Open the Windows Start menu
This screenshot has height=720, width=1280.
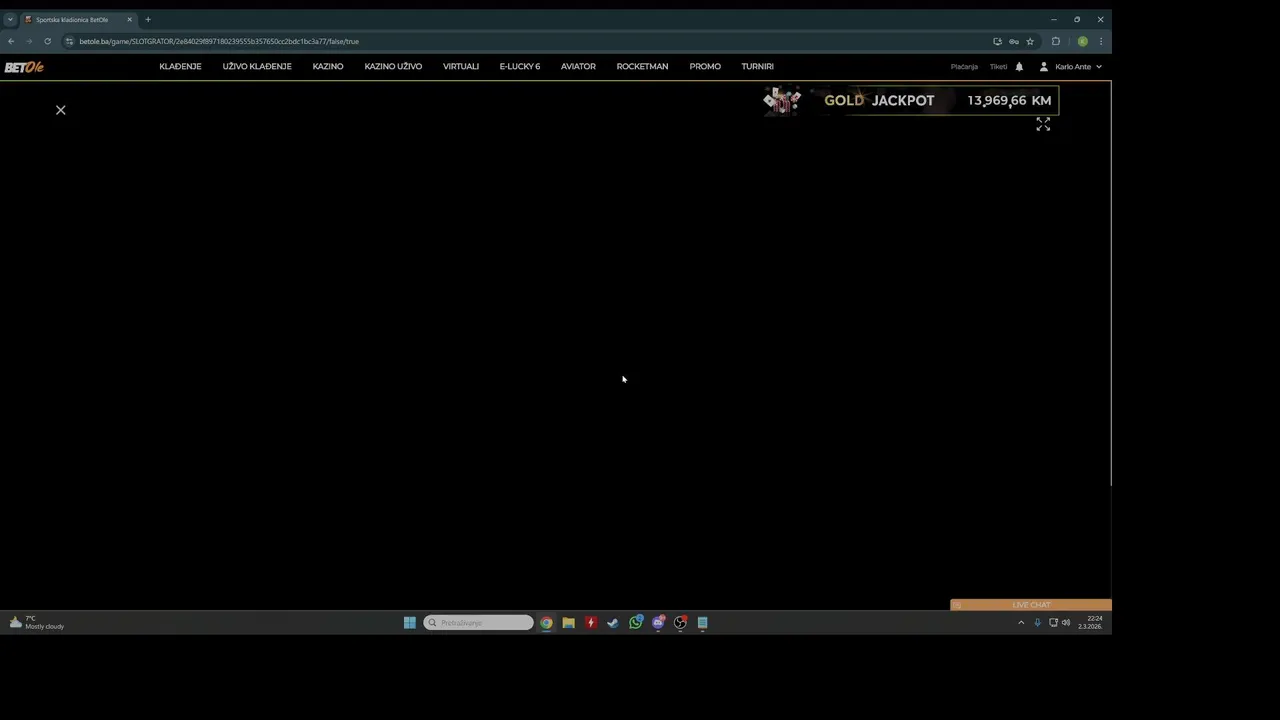point(409,622)
